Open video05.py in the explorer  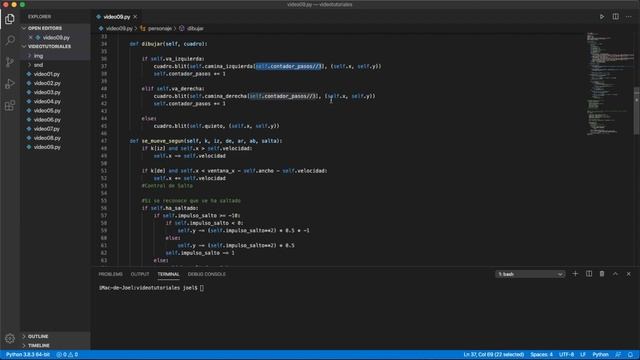point(47,111)
